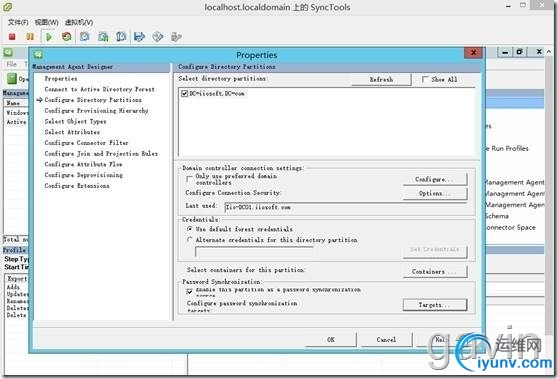Click the pause VM toolbar icon
Screen dimensions: 558x379
(x=30, y=37)
